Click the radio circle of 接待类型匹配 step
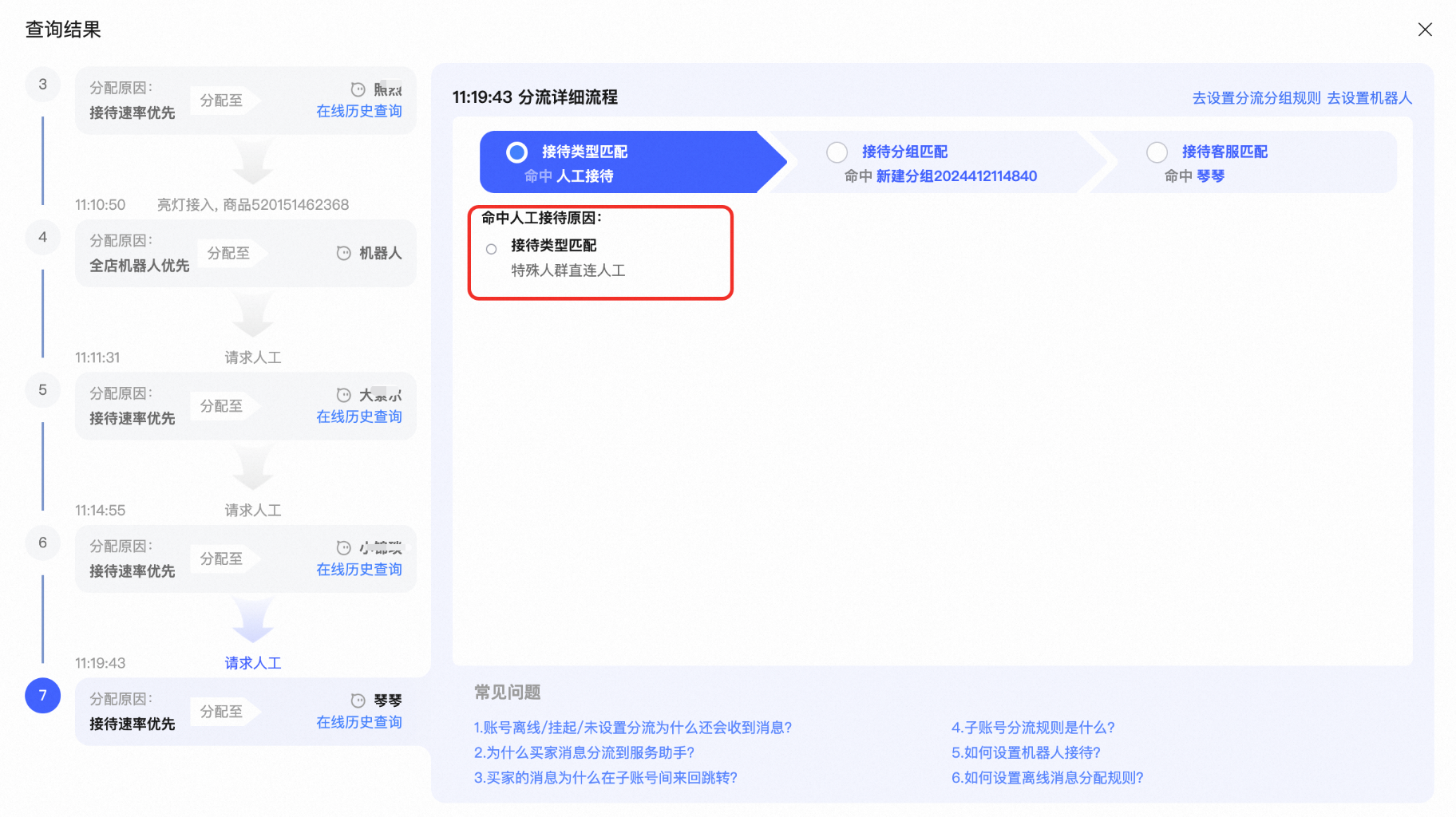This screenshot has width=1456, height=817. (x=517, y=152)
